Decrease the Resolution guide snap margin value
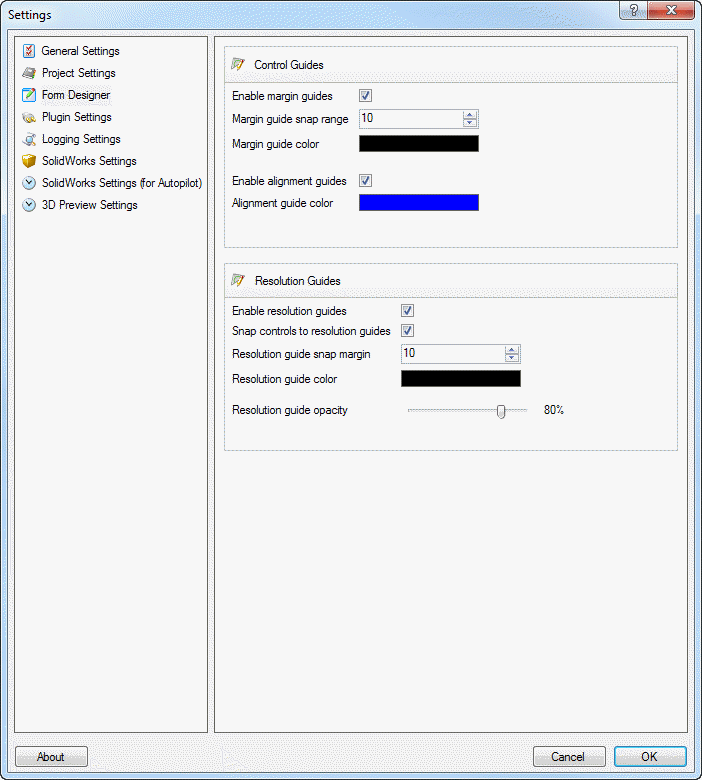Viewport: 702px width, 780px height. (512, 358)
